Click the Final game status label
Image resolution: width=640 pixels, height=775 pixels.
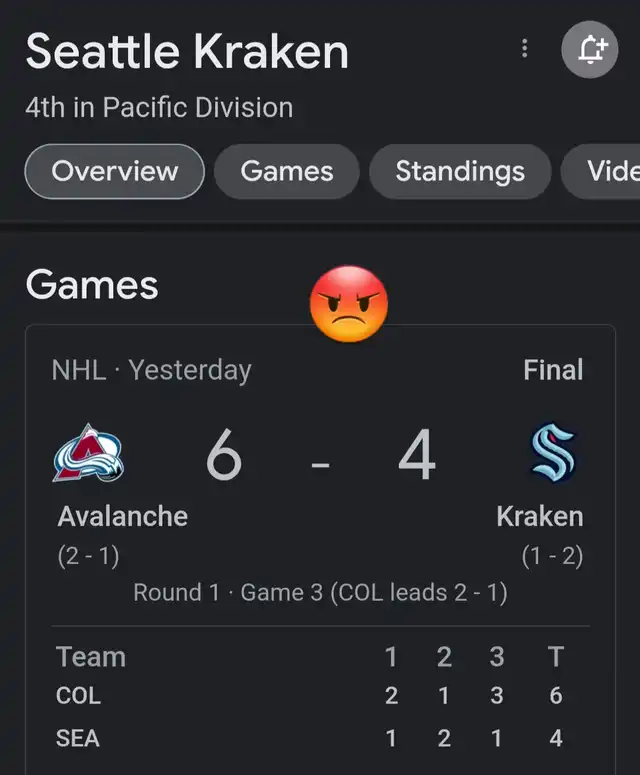tap(553, 370)
